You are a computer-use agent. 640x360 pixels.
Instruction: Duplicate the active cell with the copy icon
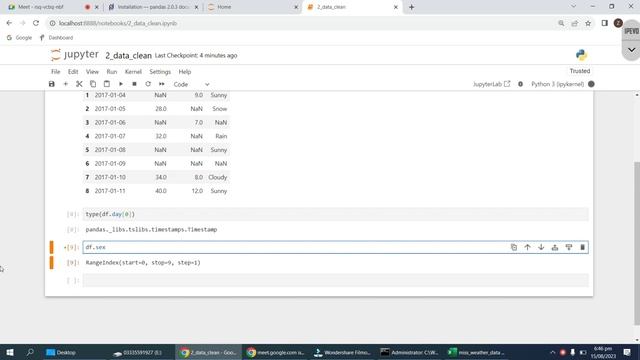click(513, 247)
